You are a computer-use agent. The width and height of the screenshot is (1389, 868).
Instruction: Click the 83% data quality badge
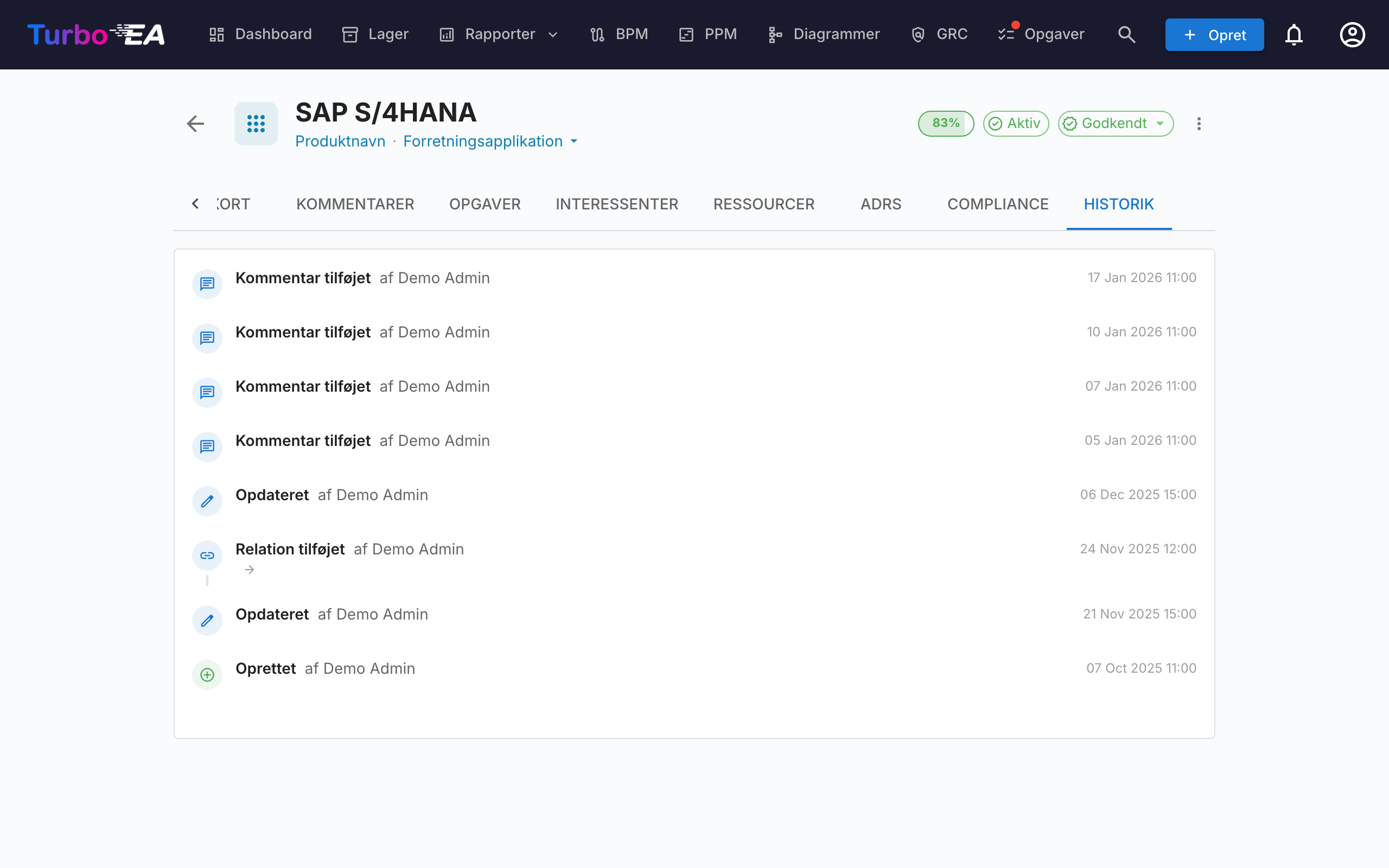946,124
